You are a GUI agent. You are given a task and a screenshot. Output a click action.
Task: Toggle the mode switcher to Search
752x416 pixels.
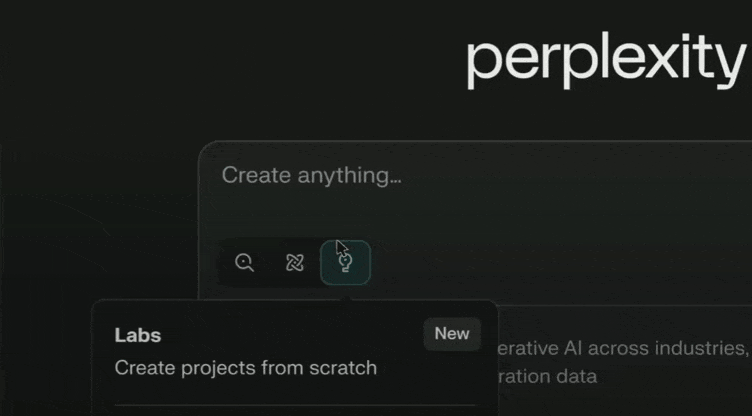(x=245, y=263)
